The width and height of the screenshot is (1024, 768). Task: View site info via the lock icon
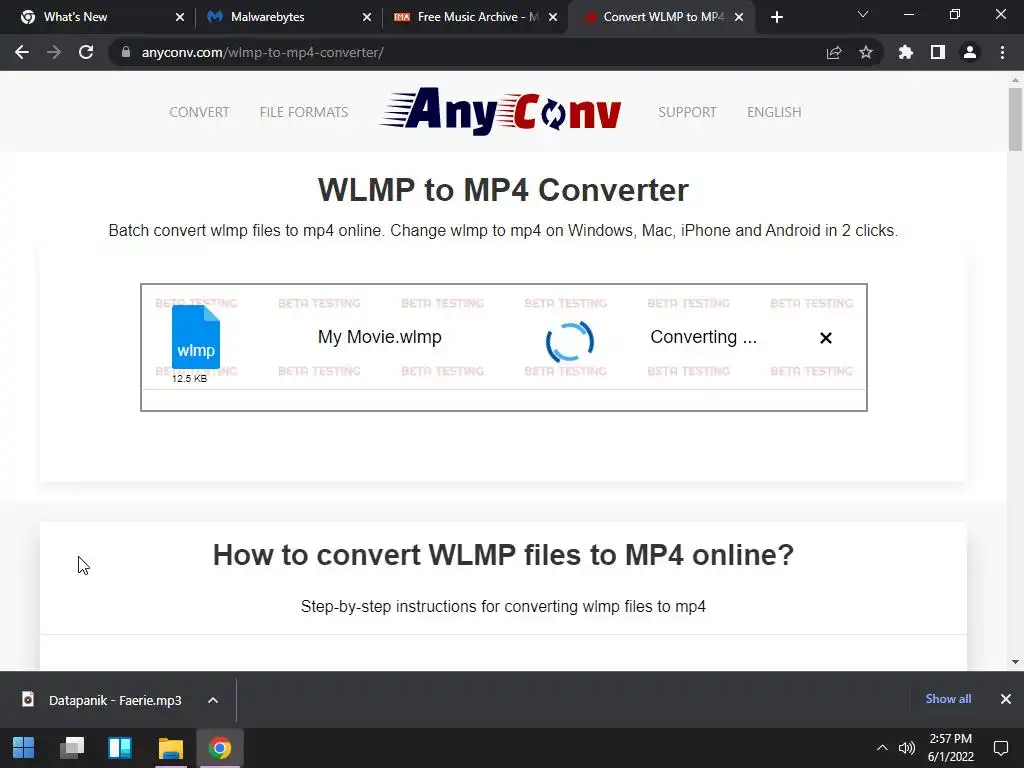pyautogui.click(x=126, y=52)
